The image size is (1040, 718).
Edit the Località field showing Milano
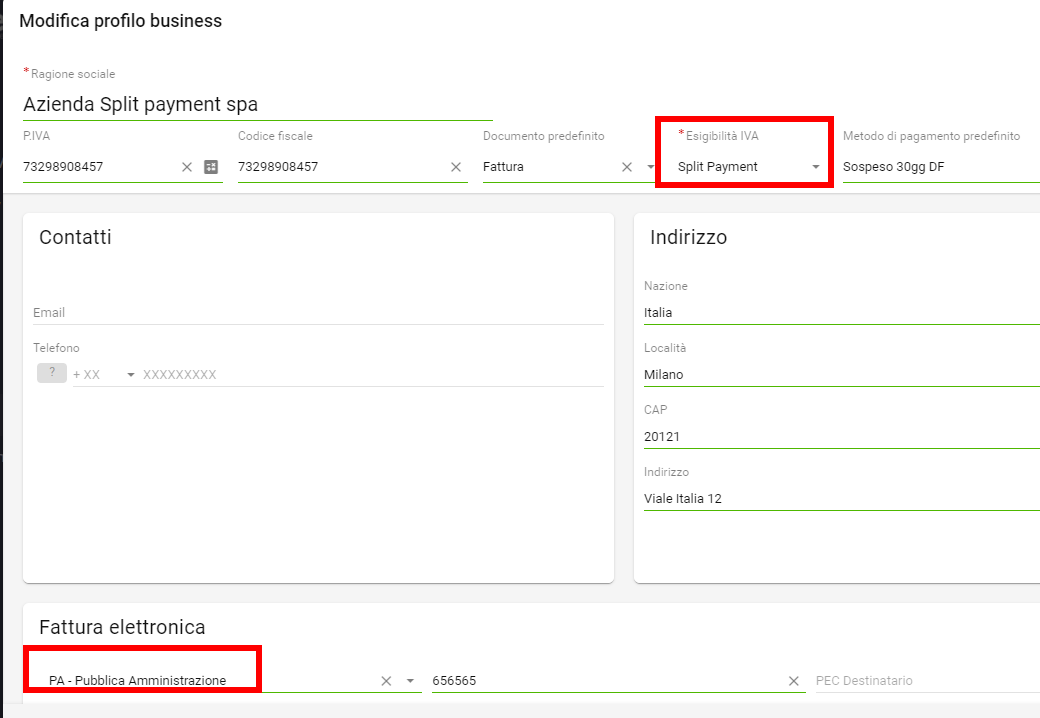tap(842, 375)
